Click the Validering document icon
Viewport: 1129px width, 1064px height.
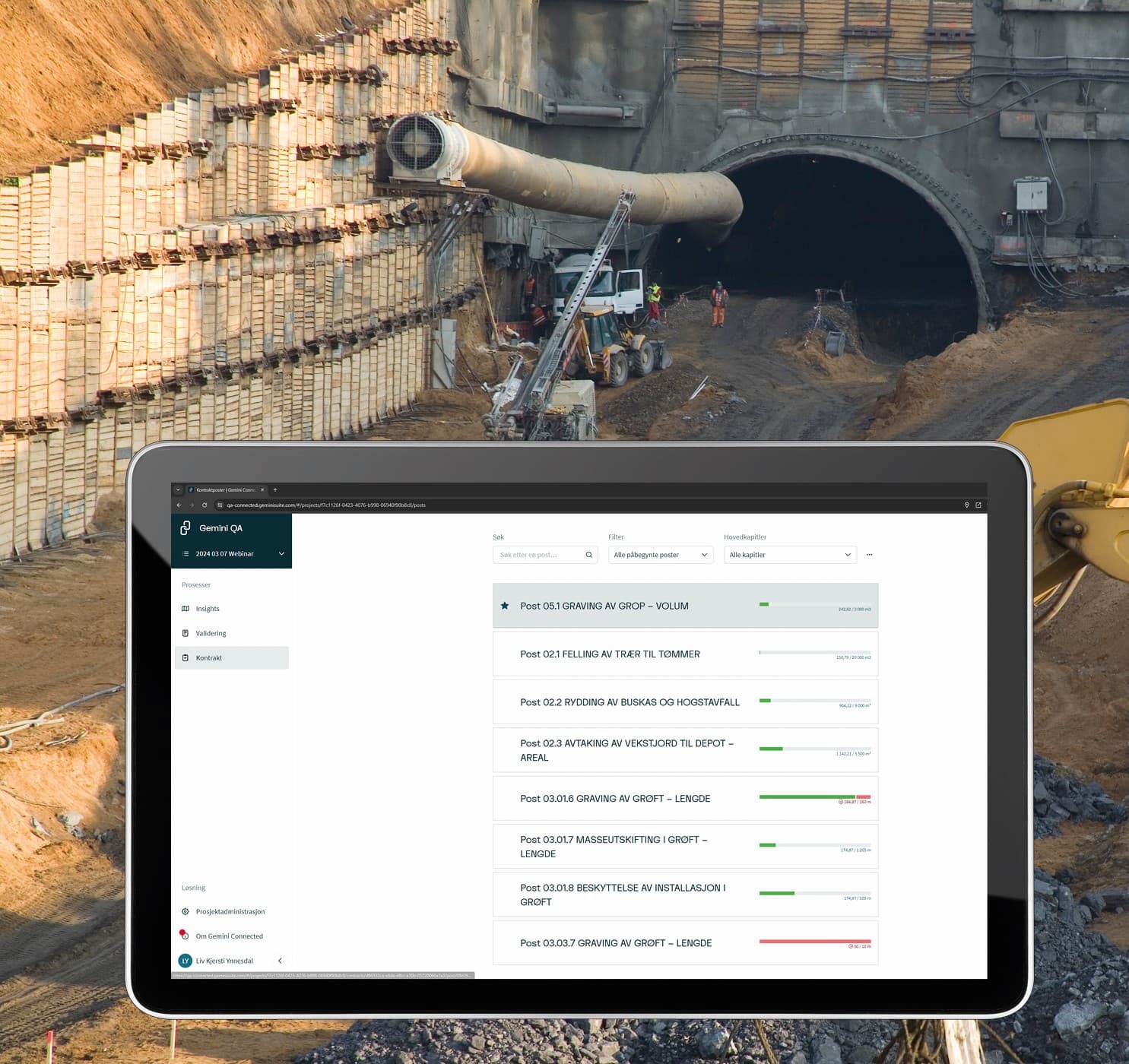186,633
